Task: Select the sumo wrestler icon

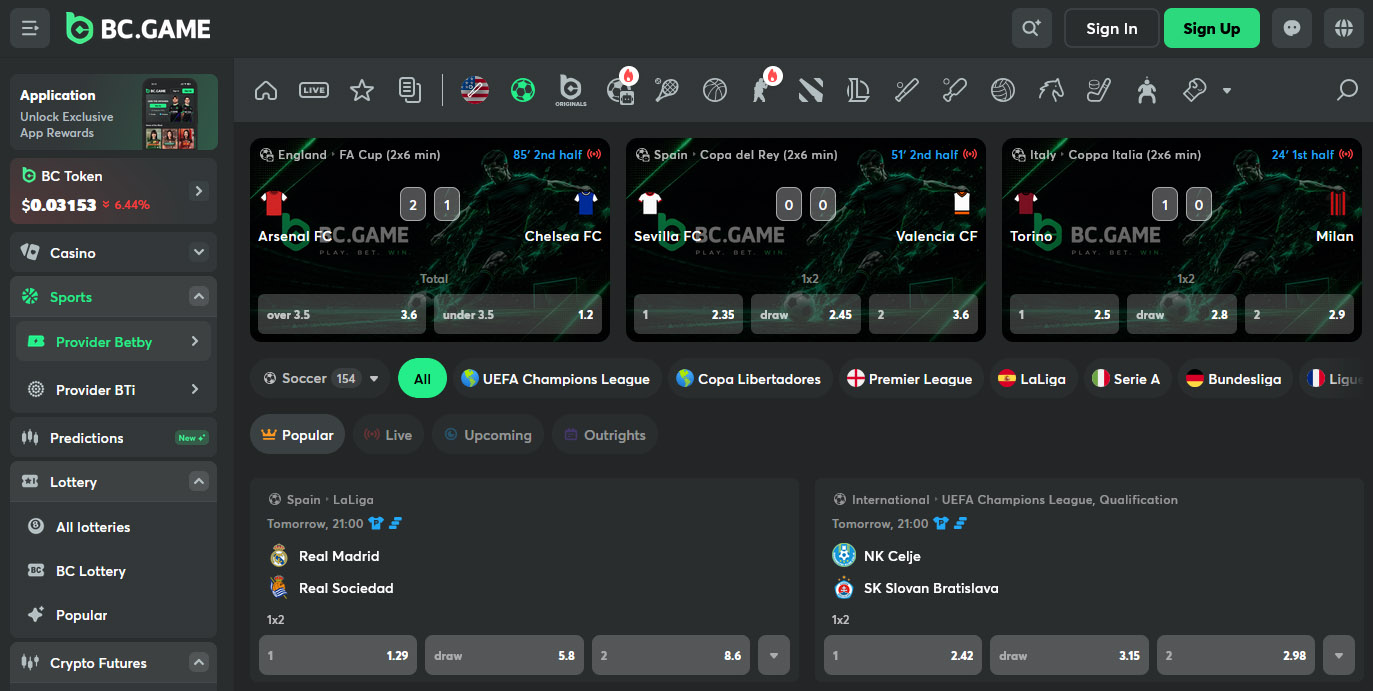Action: click(1147, 90)
